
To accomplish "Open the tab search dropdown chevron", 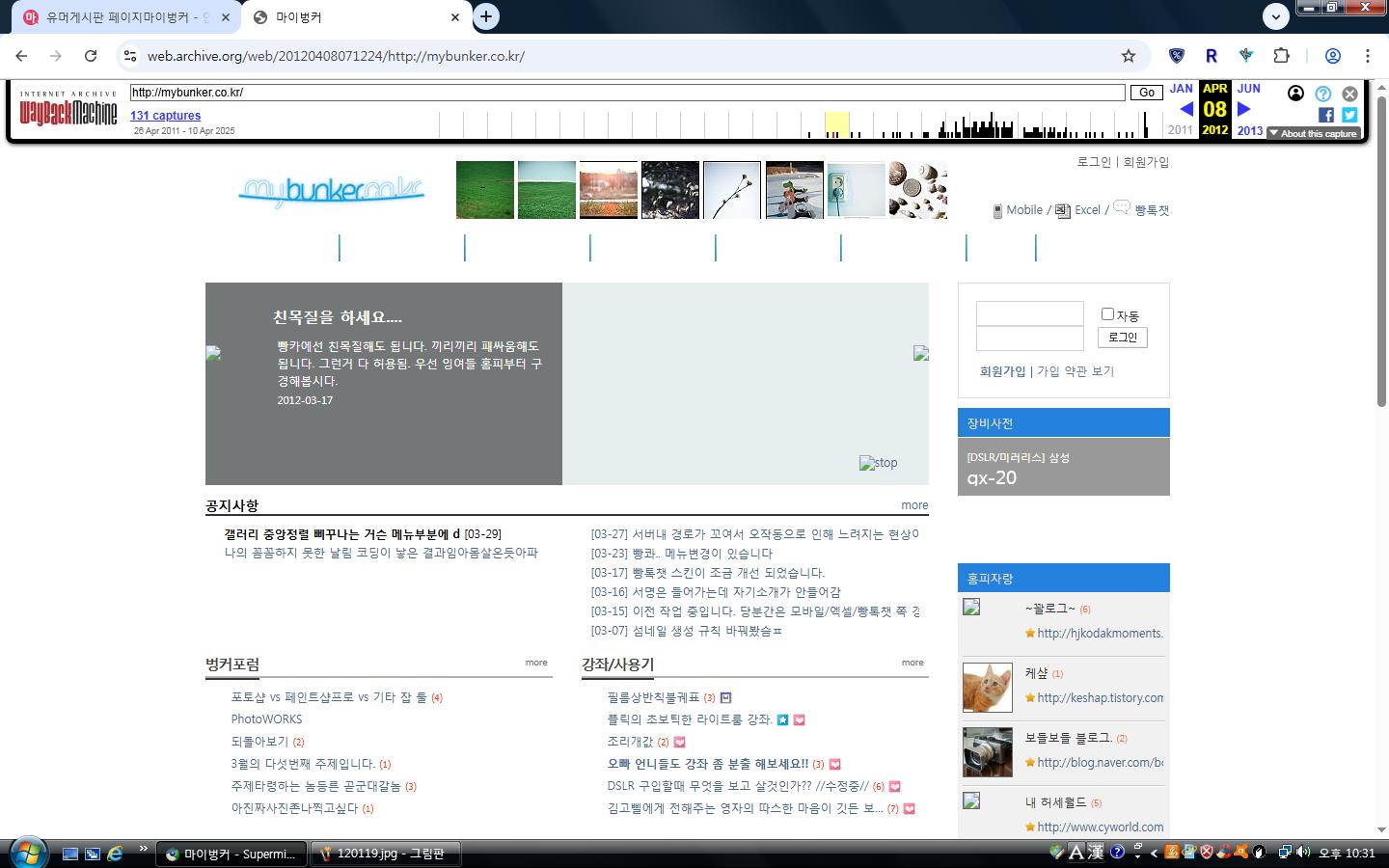I will click(1276, 16).
